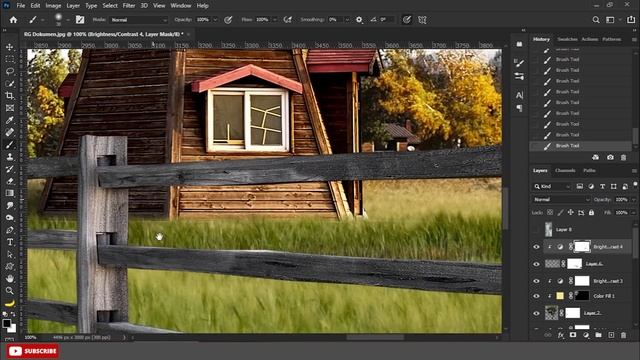640x360 pixels.
Task: Open layer Opacity dropdown arrow in Layers panel
Action: [x=633, y=200]
